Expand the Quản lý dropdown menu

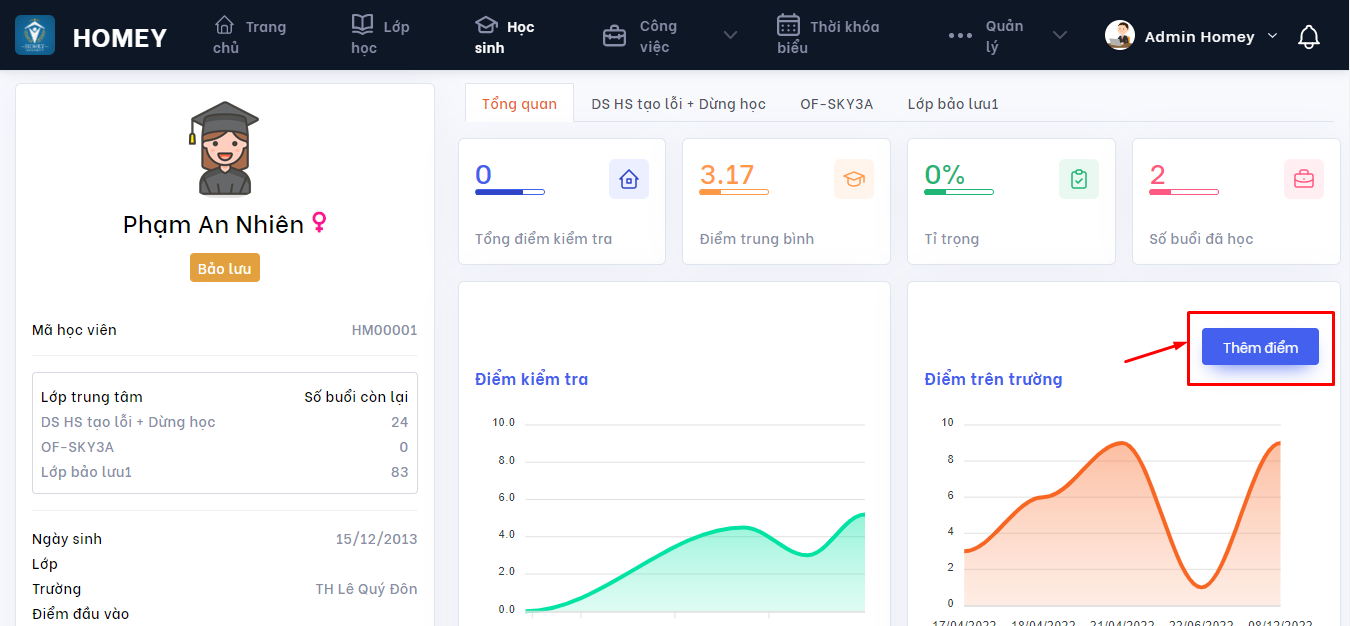[x=1059, y=36]
